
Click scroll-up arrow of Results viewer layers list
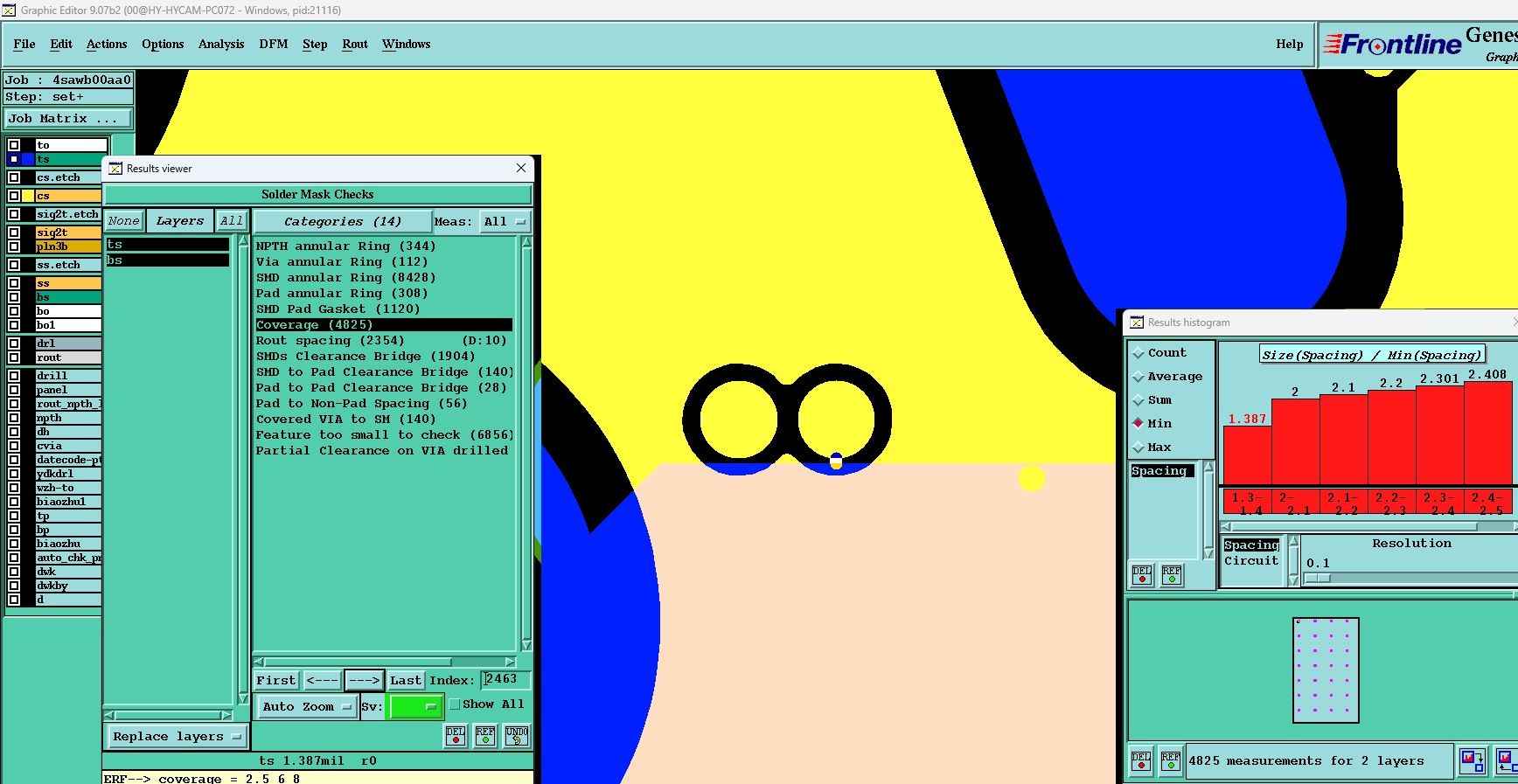point(243,241)
